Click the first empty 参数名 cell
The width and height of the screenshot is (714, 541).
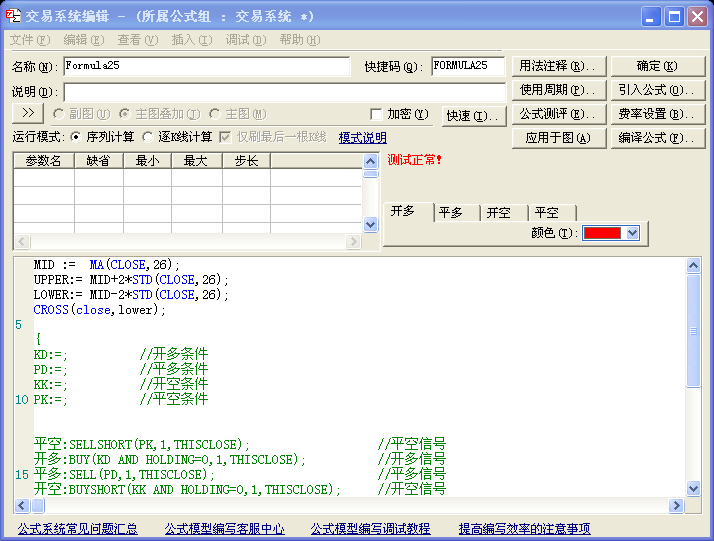point(44,178)
